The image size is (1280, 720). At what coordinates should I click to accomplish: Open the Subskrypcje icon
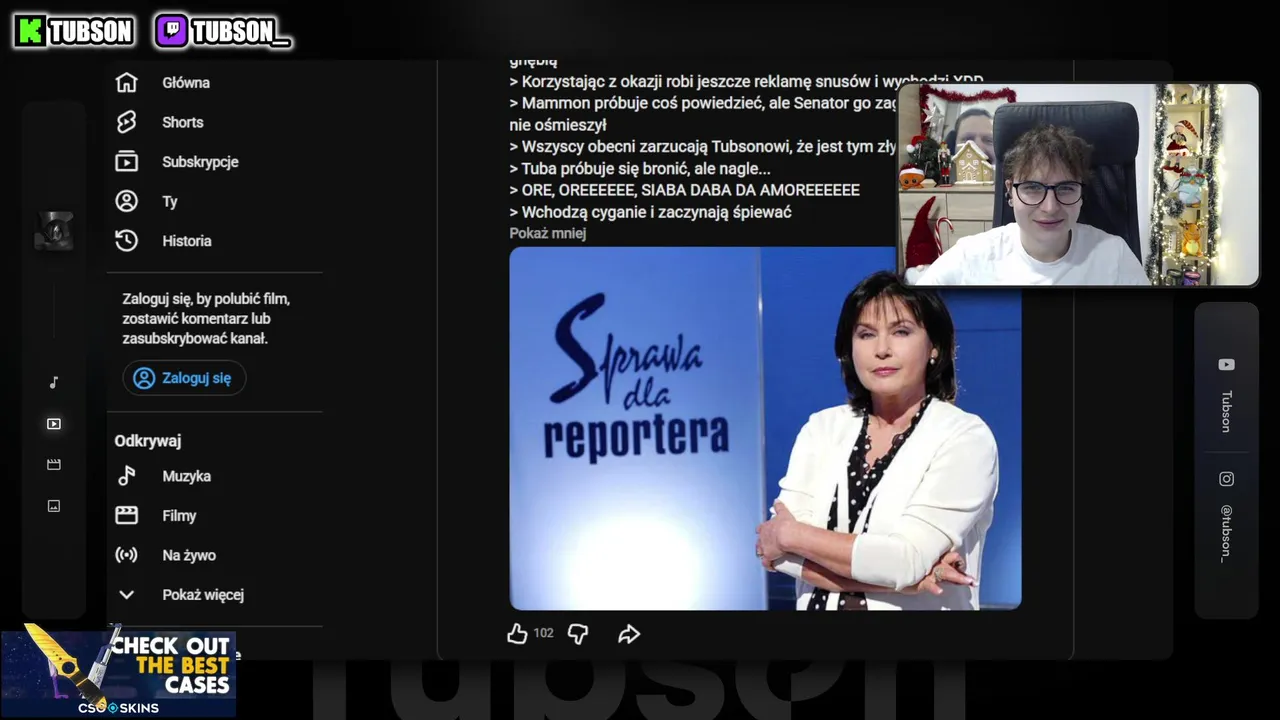(x=126, y=162)
